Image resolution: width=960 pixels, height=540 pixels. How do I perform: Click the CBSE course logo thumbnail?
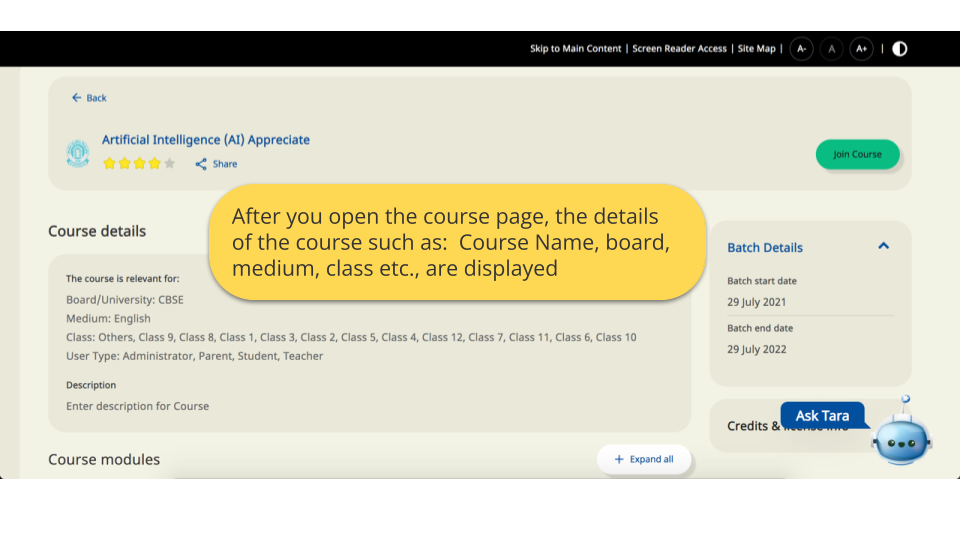(x=78, y=153)
